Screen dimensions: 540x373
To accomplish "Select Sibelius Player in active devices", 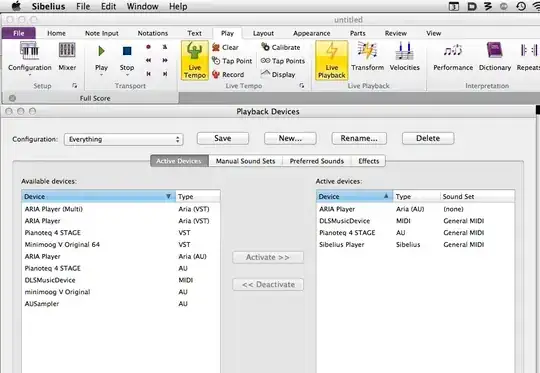I will pyautogui.click(x=415, y=245).
